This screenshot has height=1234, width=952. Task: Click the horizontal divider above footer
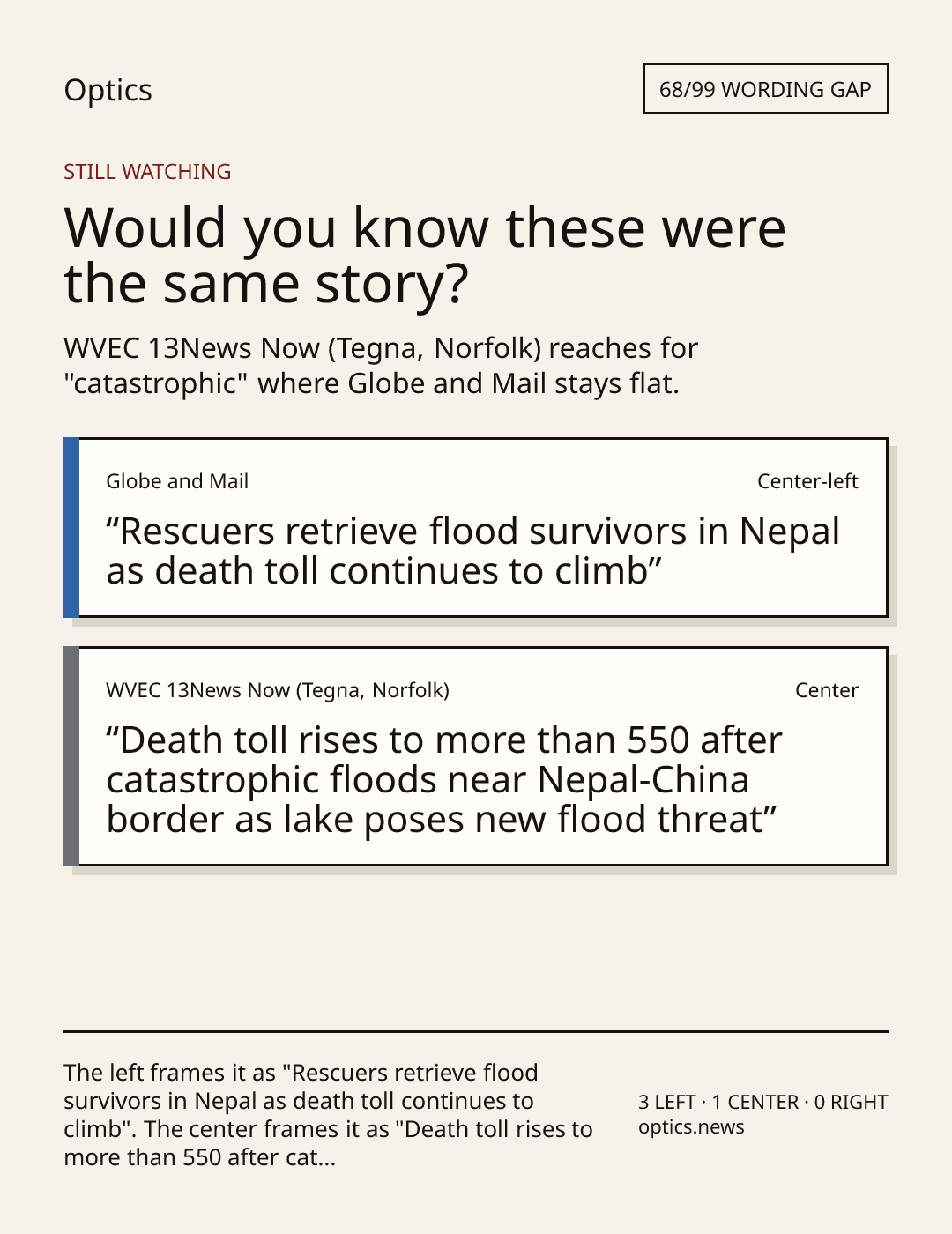pos(475,1031)
